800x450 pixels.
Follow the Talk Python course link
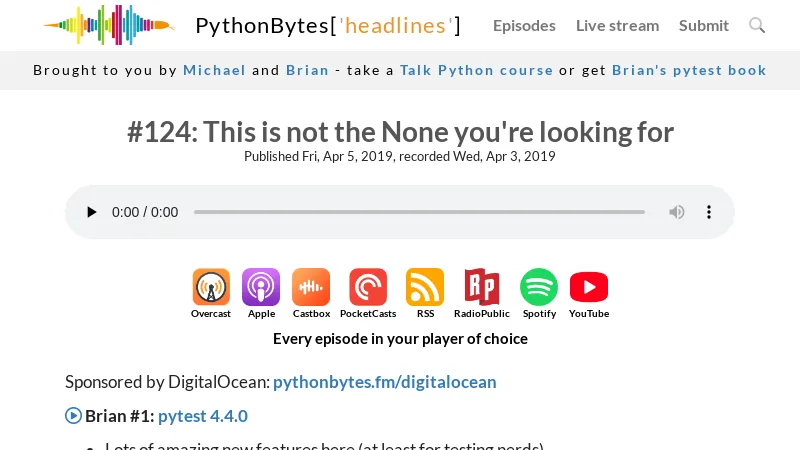pyautogui.click(x=476, y=70)
